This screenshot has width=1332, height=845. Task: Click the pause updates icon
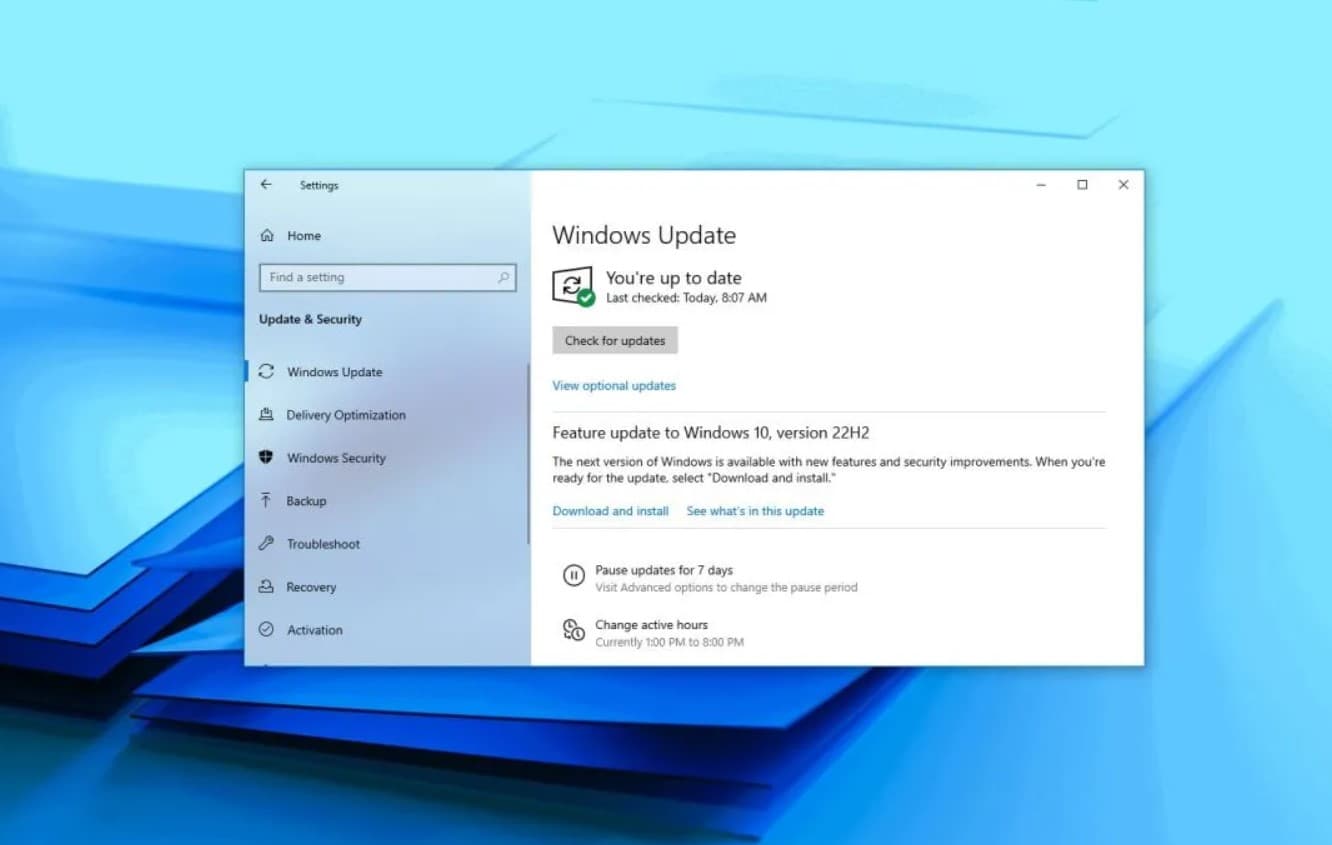pyautogui.click(x=574, y=575)
